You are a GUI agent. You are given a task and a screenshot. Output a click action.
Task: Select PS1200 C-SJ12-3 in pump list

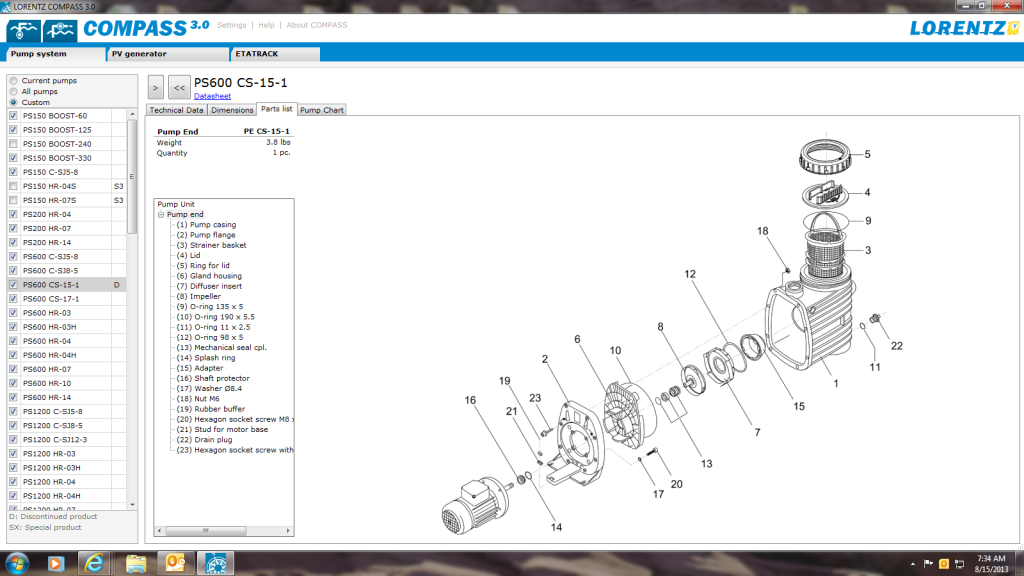pos(67,440)
